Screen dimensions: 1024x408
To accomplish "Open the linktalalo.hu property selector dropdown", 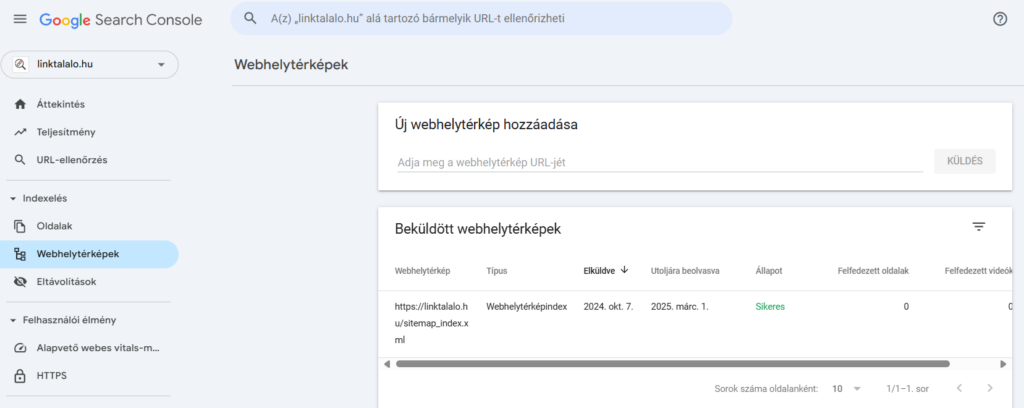I will click(x=89, y=65).
